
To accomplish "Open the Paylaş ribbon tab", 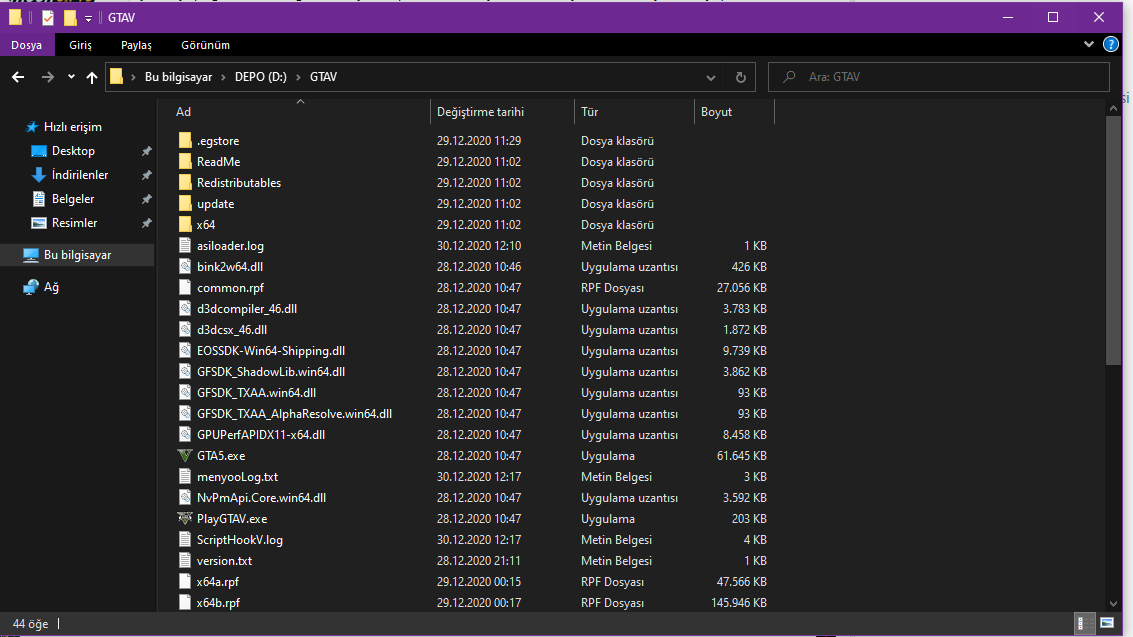I will [x=136, y=45].
